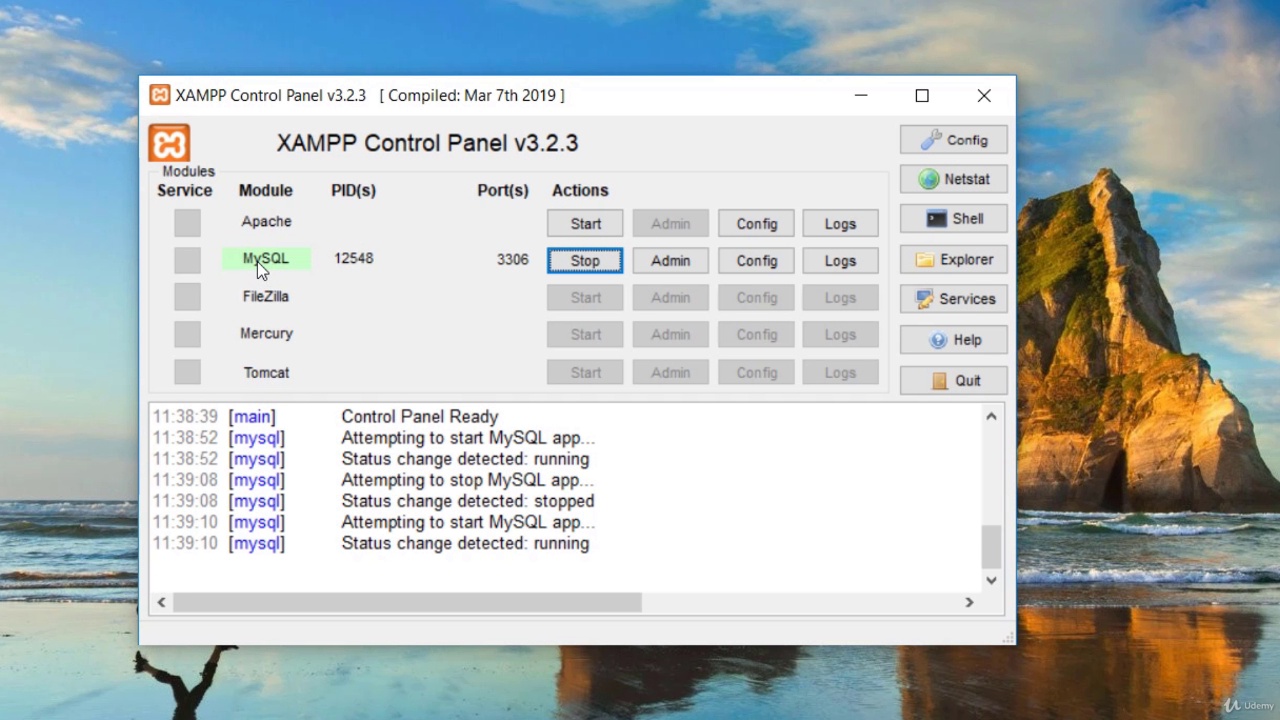This screenshot has height=720, width=1280.
Task: Open Config with the wrench icon
Action: [954, 140]
